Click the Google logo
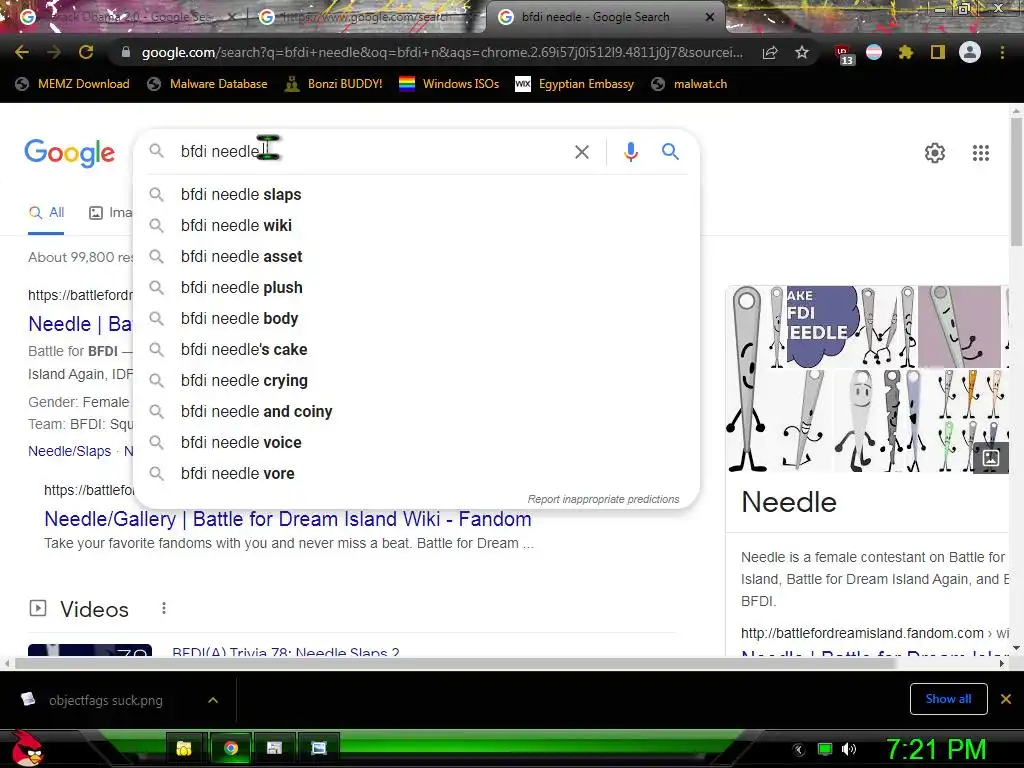 click(x=69, y=153)
